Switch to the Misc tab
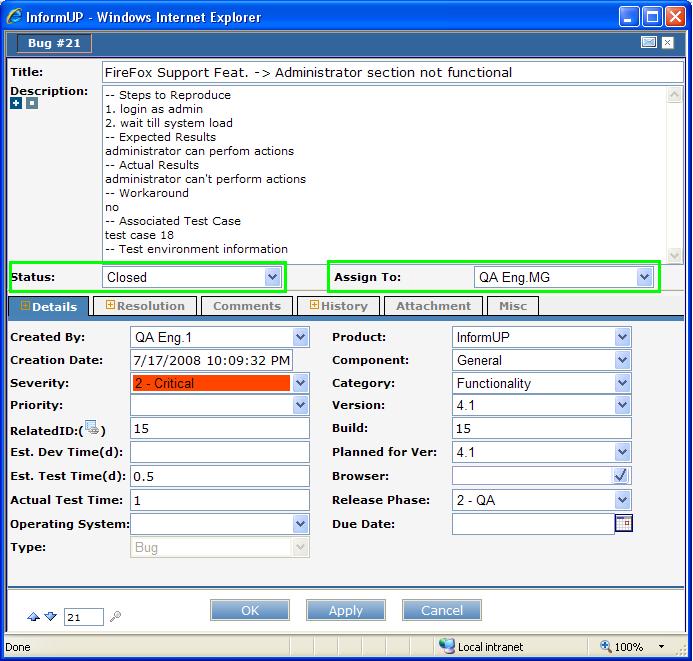The height and width of the screenshot is (661, 693). (x=513, y=306)
